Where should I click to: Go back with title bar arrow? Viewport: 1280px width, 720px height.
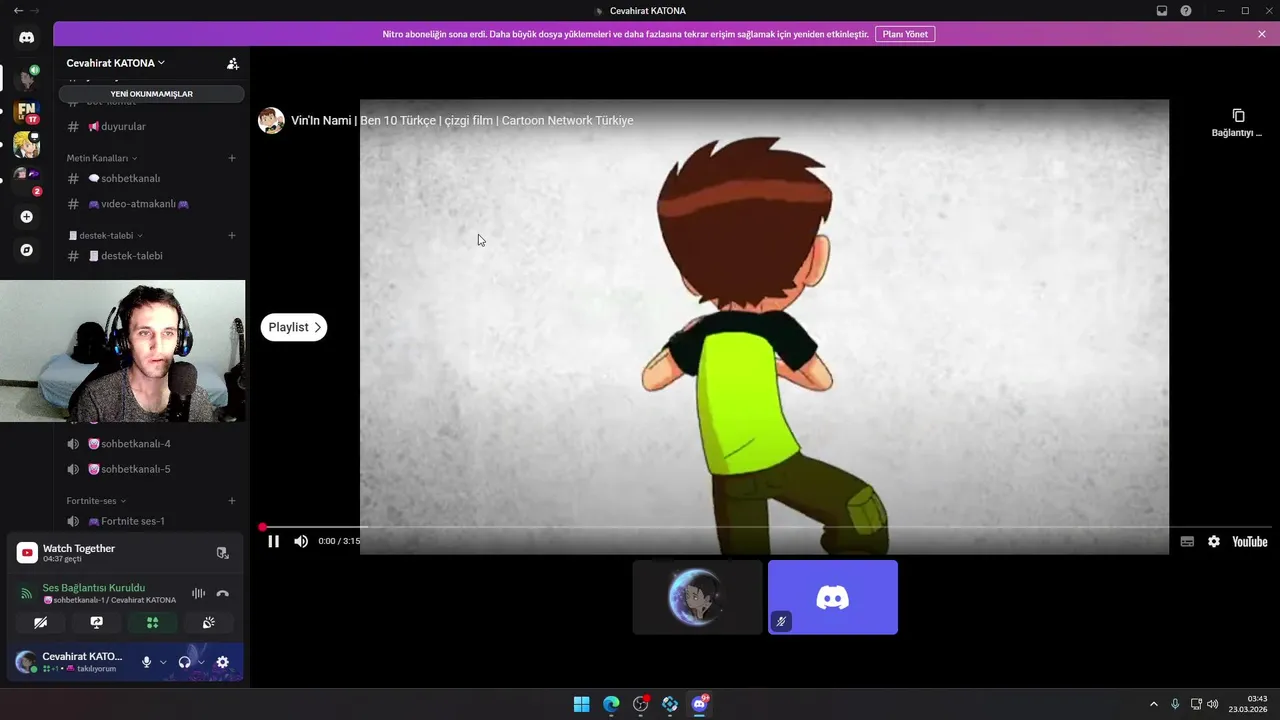tap(18, 11)
